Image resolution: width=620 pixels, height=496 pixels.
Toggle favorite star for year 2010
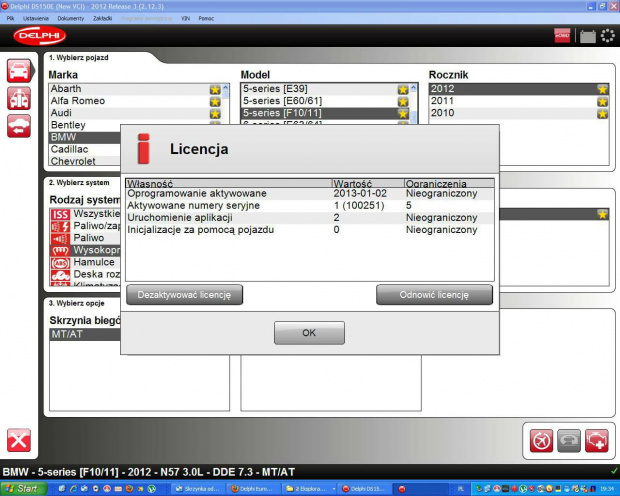pos(603,114)
